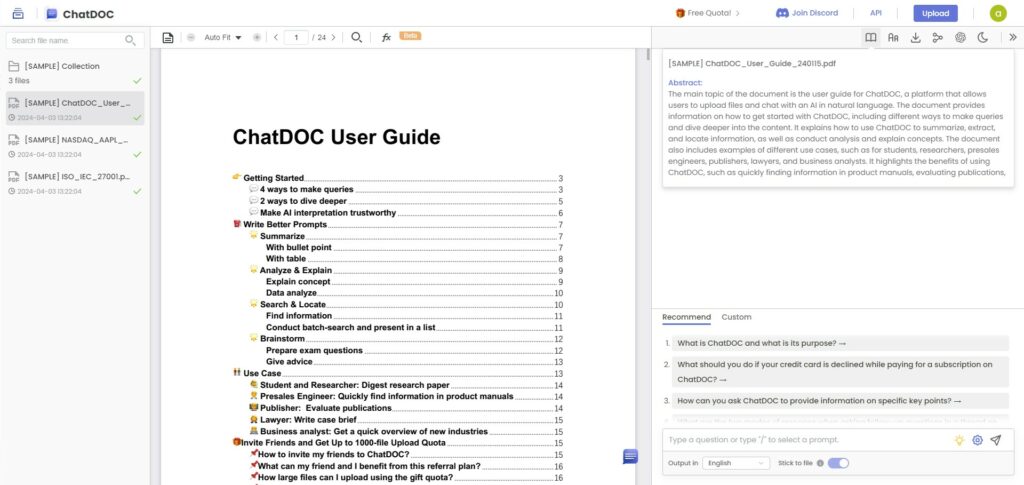The width and height of the screenshot is (1024, 485).
Task: Go to next page arrow
Action: (x=334, y=38)
